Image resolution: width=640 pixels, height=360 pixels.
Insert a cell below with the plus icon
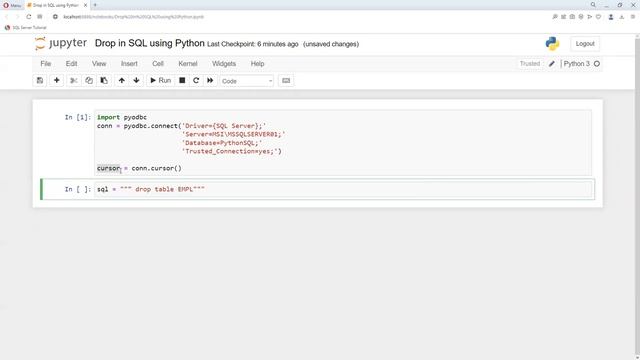(x=57, y=80)
